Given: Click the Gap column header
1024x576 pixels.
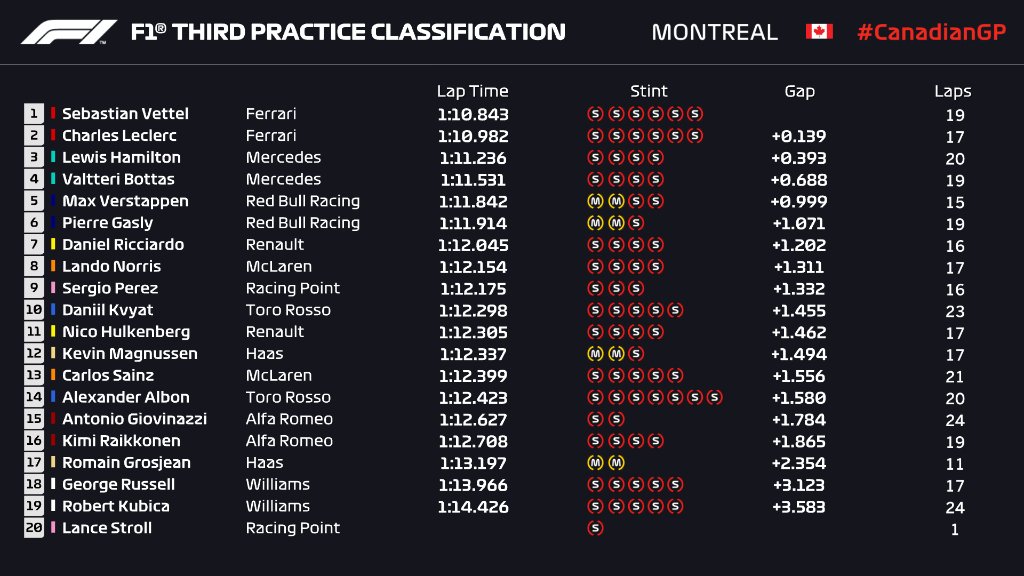Looking at the screenshot, I should pyautogui.click(x=799, y=91).
